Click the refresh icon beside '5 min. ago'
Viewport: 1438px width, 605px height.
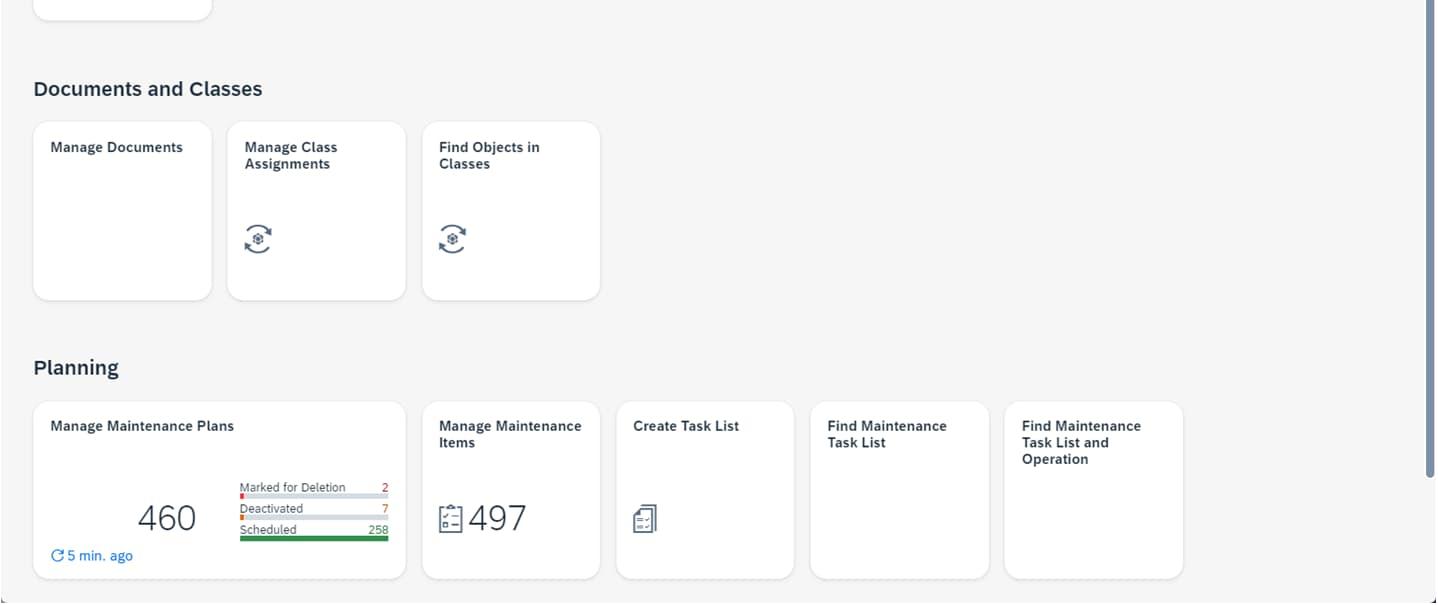pyautogui.click(x=57, y=556)
